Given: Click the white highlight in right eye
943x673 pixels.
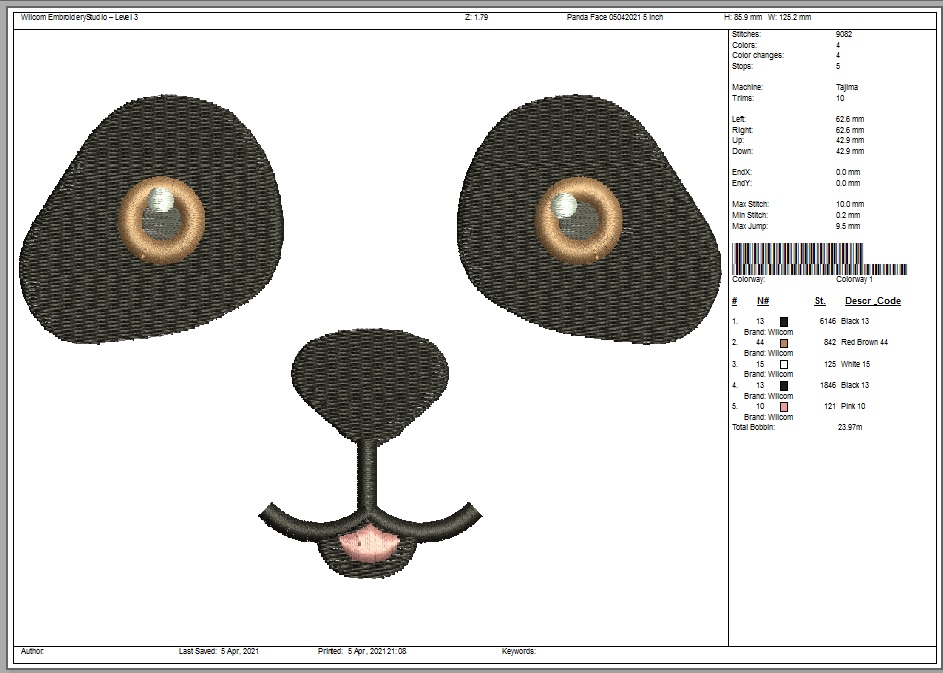Looking at the screenshot, I should coord(564,205).
